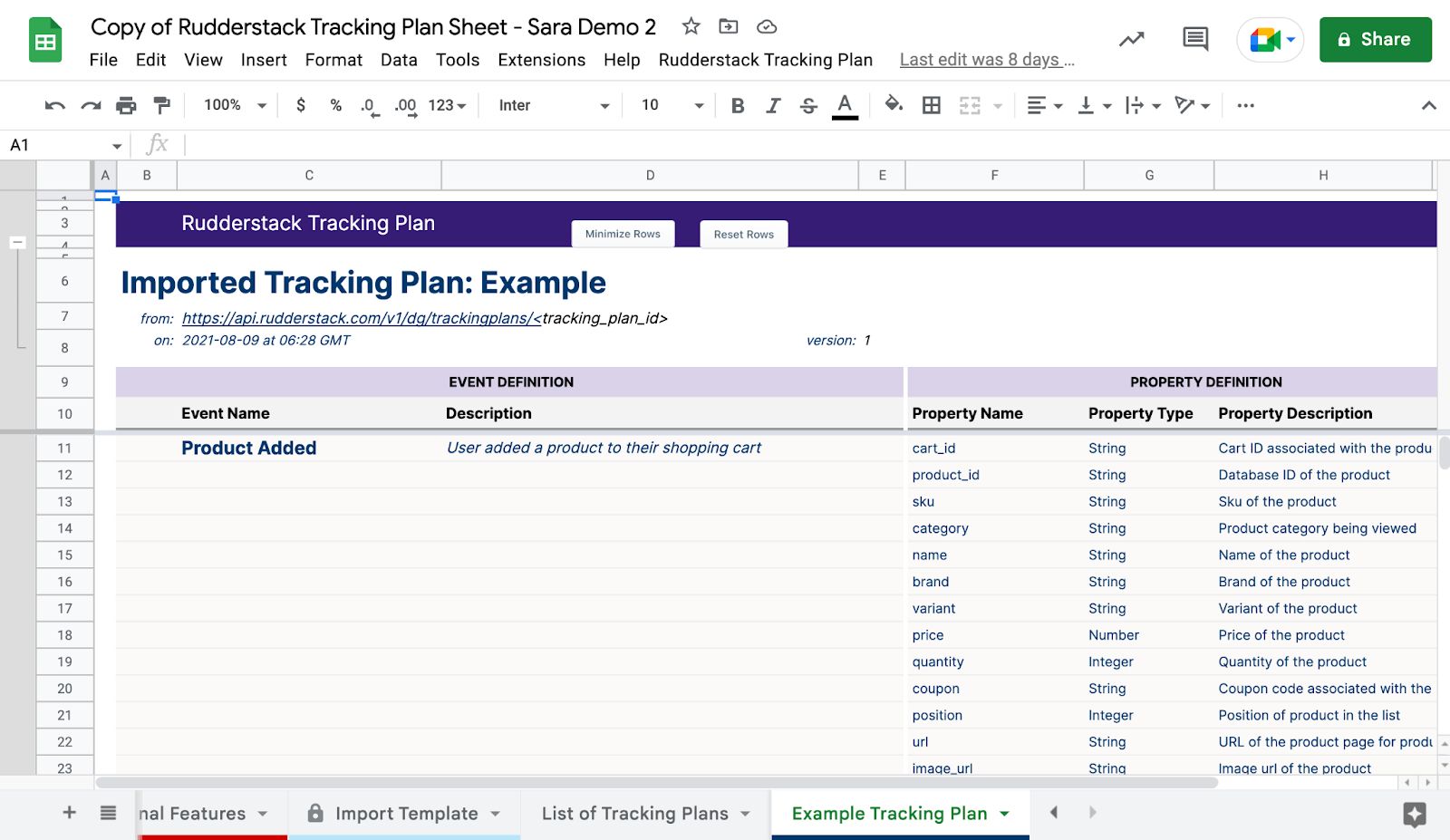Click the Reset Rows button
The width and height of the screenshot is (1450, 840).
point(744,234)
